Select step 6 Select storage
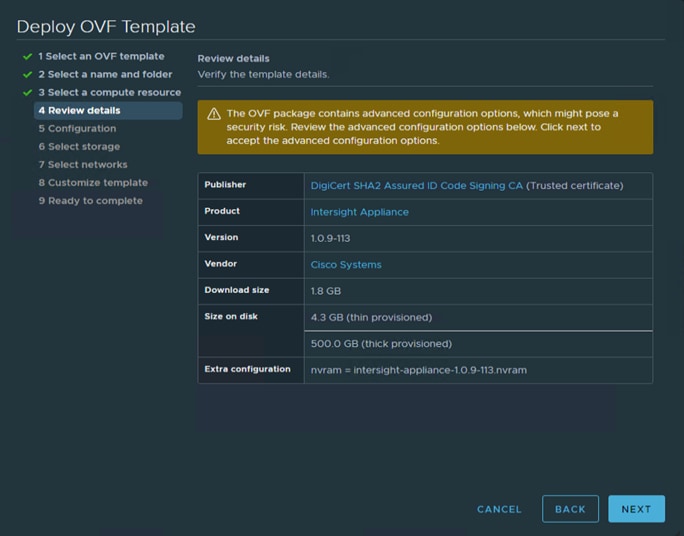The image size is (684, 536). click(79, 147)
